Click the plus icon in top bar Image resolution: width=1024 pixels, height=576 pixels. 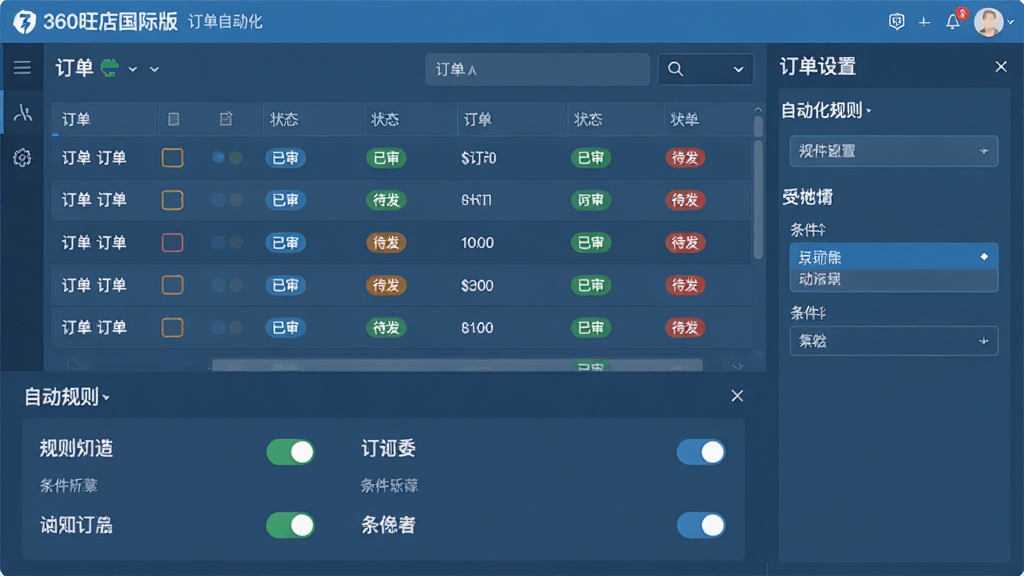tap(924, 22)
